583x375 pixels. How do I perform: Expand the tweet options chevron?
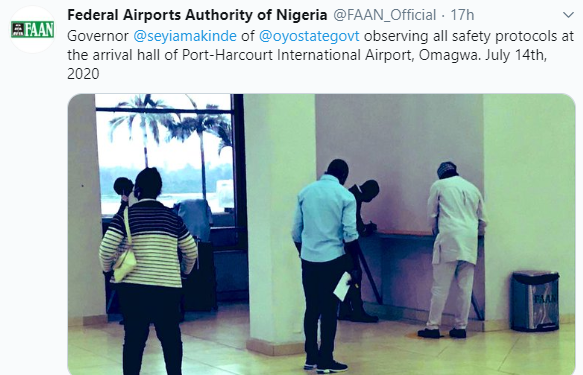tap(568, 15)
